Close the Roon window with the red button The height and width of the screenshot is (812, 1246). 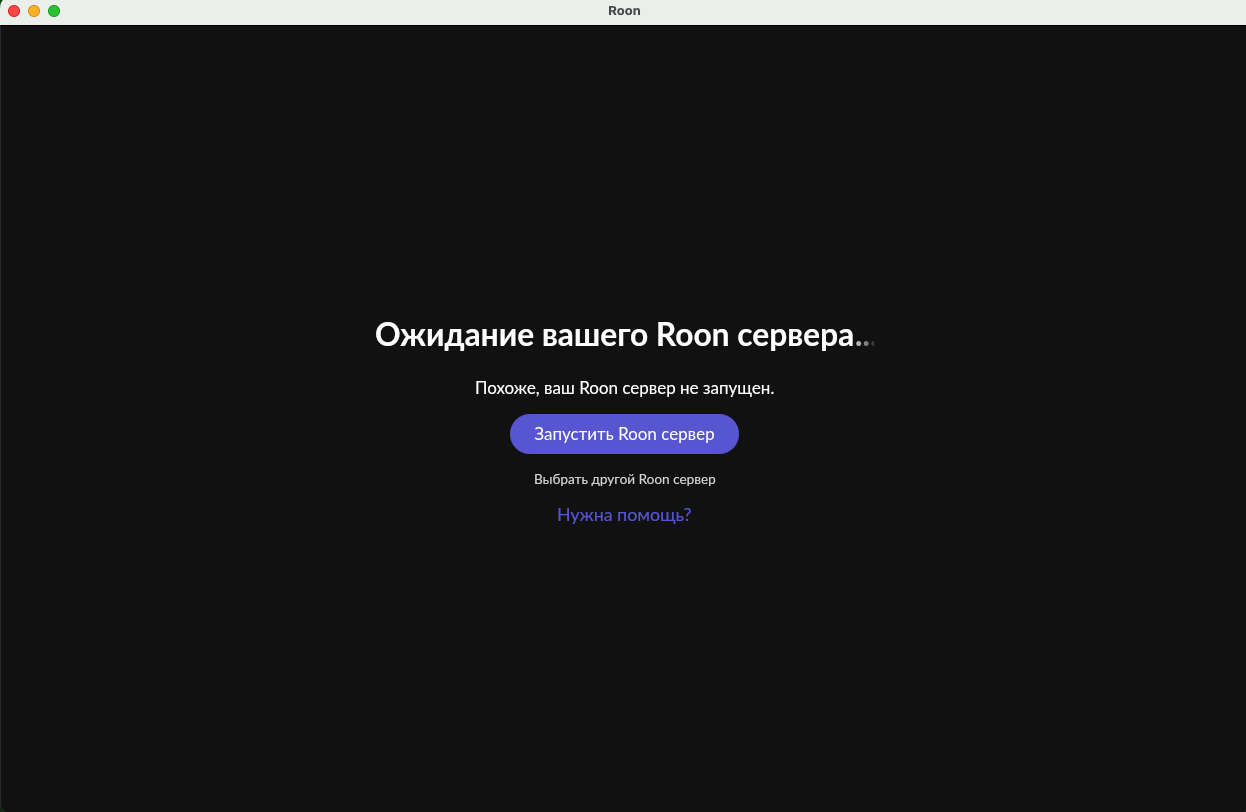(x=14, y=11)
